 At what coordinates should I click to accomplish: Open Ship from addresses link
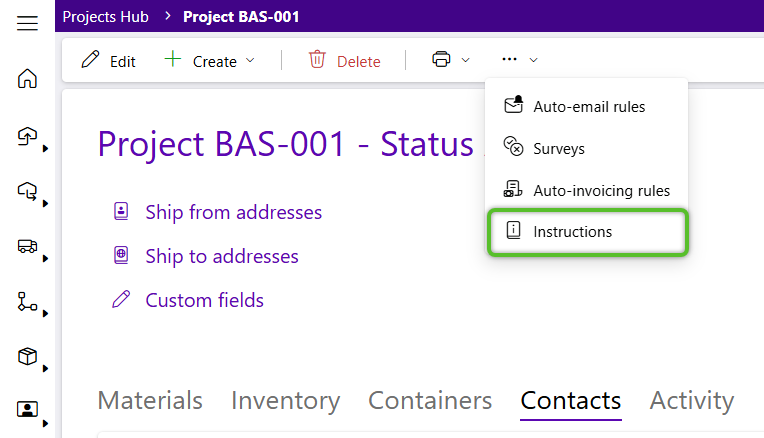coord(233,212)
